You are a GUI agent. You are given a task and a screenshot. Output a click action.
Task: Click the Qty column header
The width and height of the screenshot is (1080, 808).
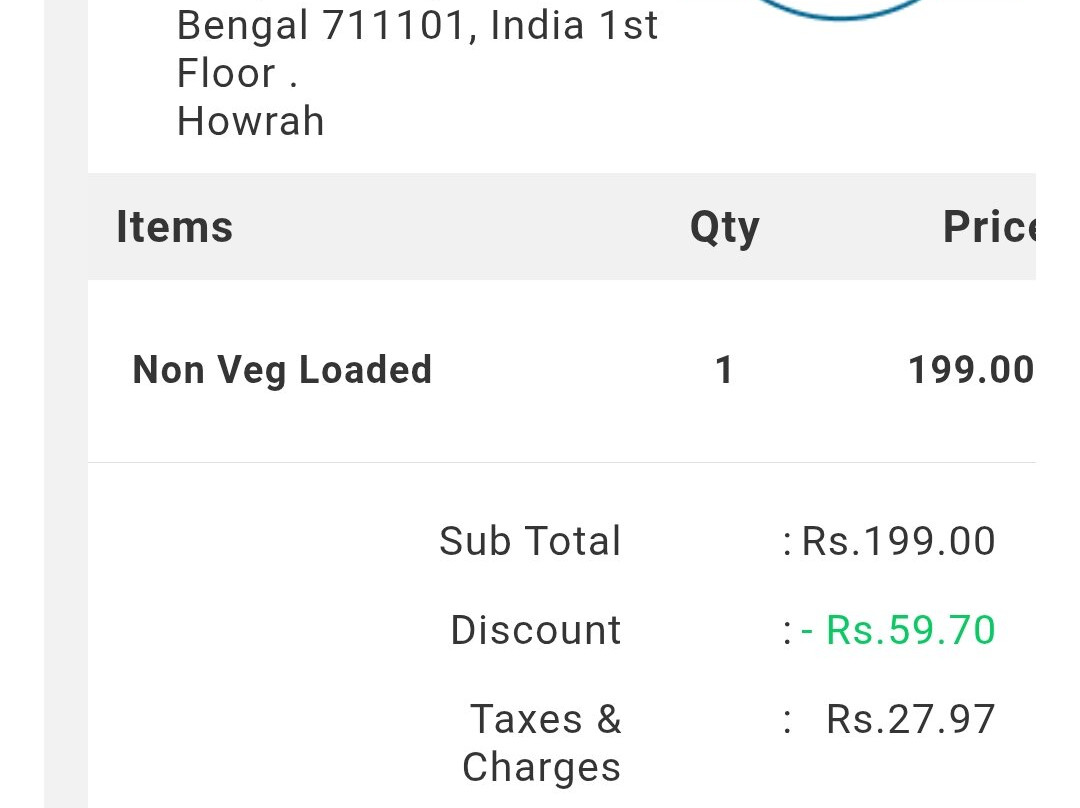(724, 228)
